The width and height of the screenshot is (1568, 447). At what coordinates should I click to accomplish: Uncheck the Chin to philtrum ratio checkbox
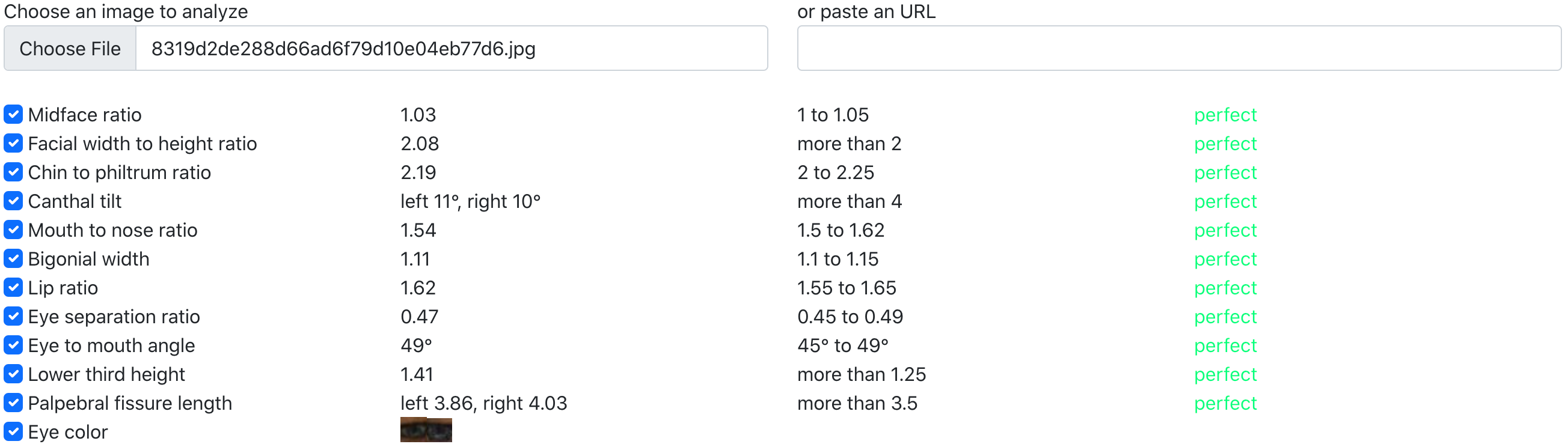tap(13, 172)
